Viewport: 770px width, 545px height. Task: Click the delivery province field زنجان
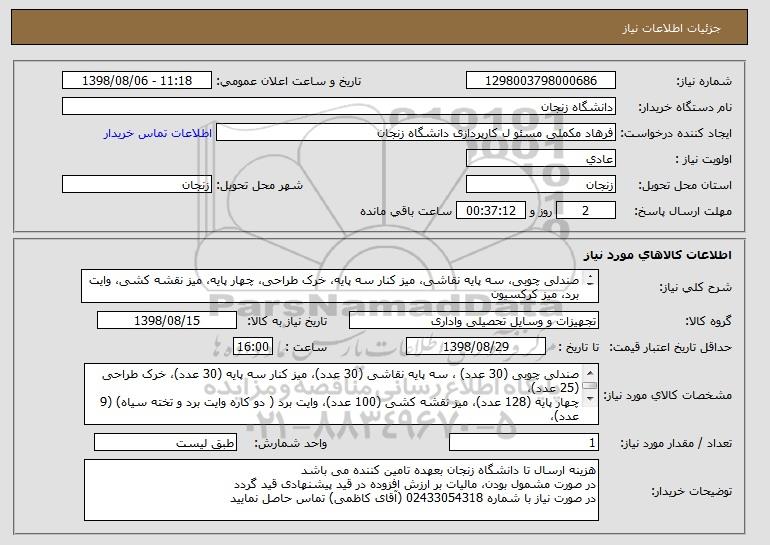[541, 185]
